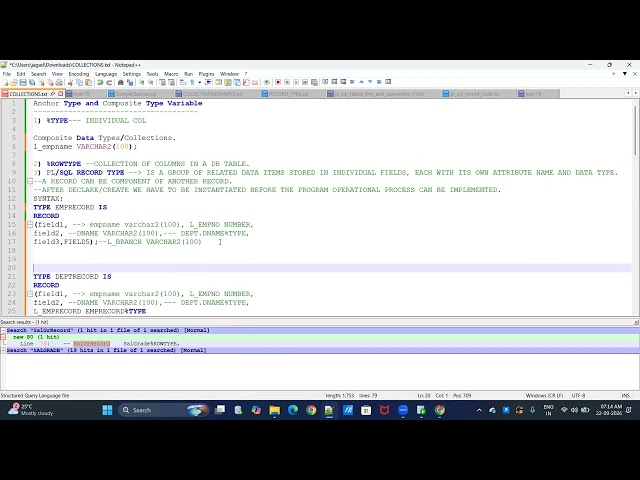Image resolution: width=640 pixels, height=480 pixels.
Task: Click the Zoom Out toolbar icon
Action: click(151, 82)
